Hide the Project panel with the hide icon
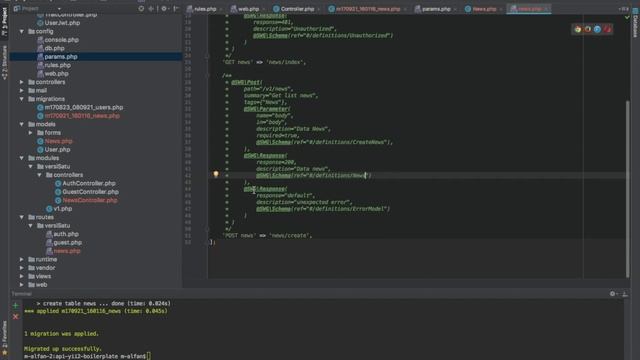 (x=176, y=9)
